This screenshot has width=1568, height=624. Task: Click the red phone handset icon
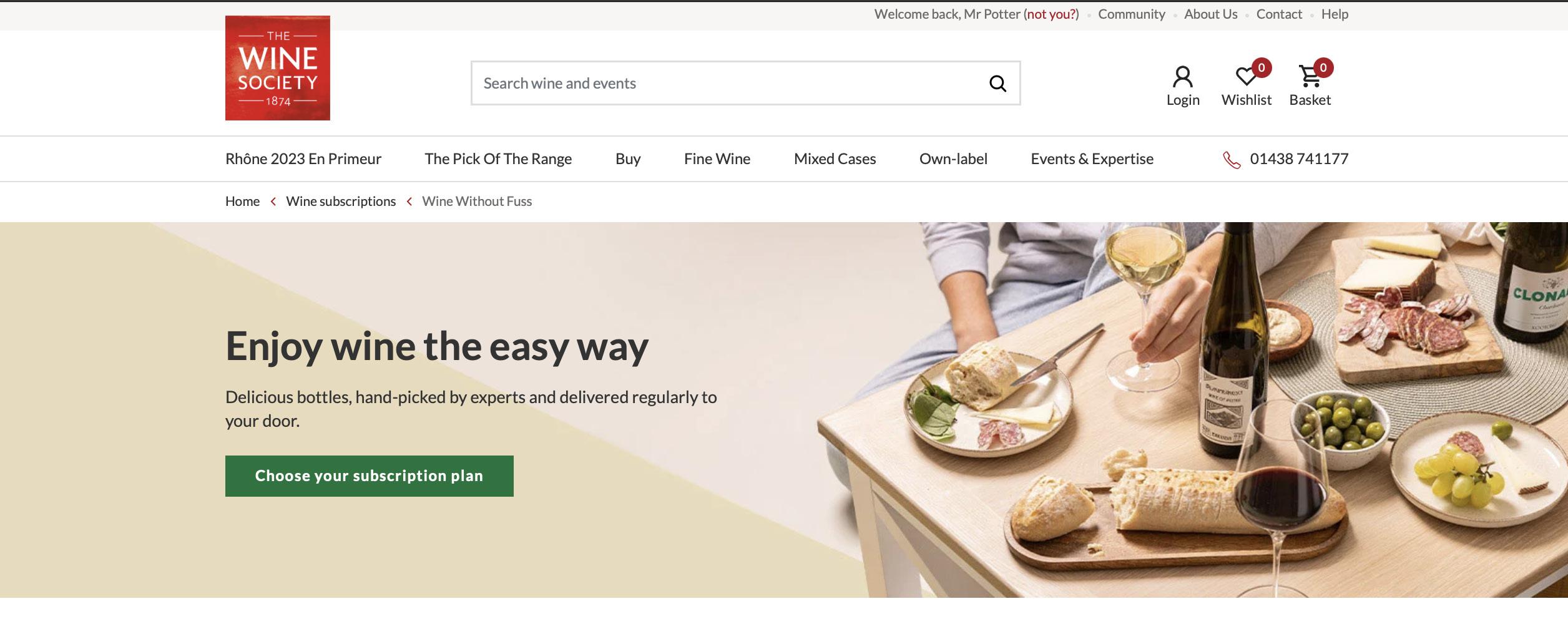[x=1232, y=160]
